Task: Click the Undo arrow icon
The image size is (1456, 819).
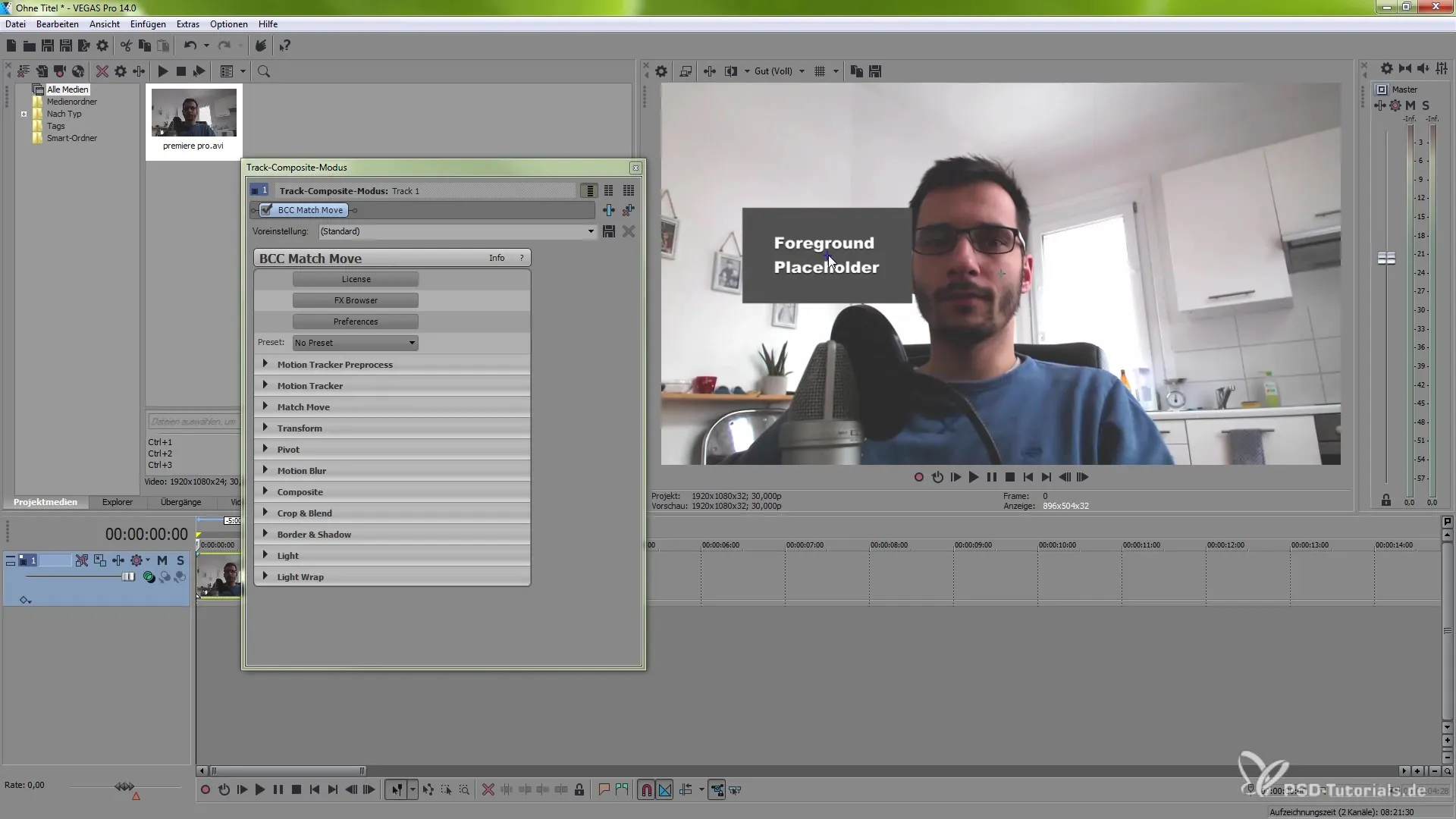Action: (x=190, y=46)
